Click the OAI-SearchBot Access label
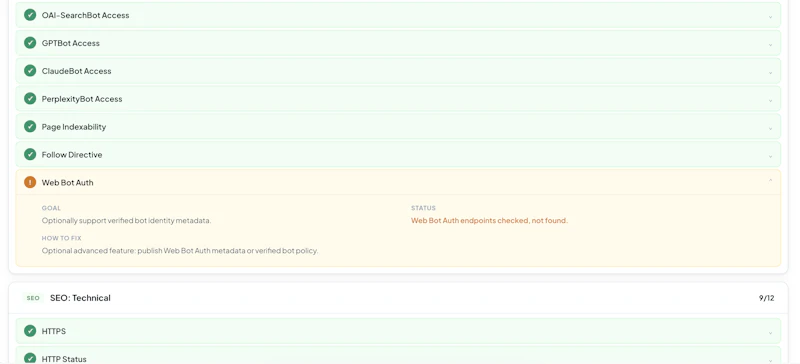This screenshot has width=800, height=364. [x=86, y=15]
